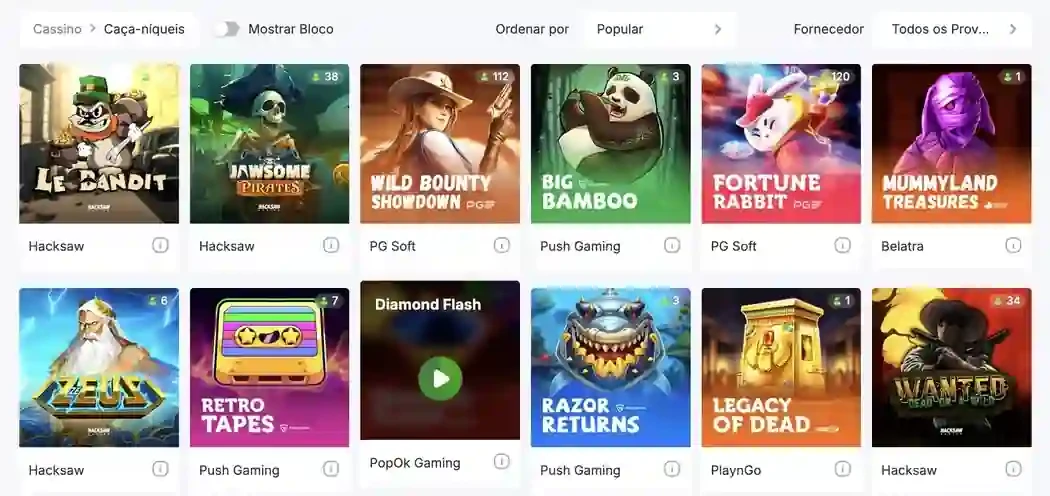This screenshot has height=496, width=1050.
Task: Show info for Wild Bounty Showdown
Action: [x=502, y=246]
